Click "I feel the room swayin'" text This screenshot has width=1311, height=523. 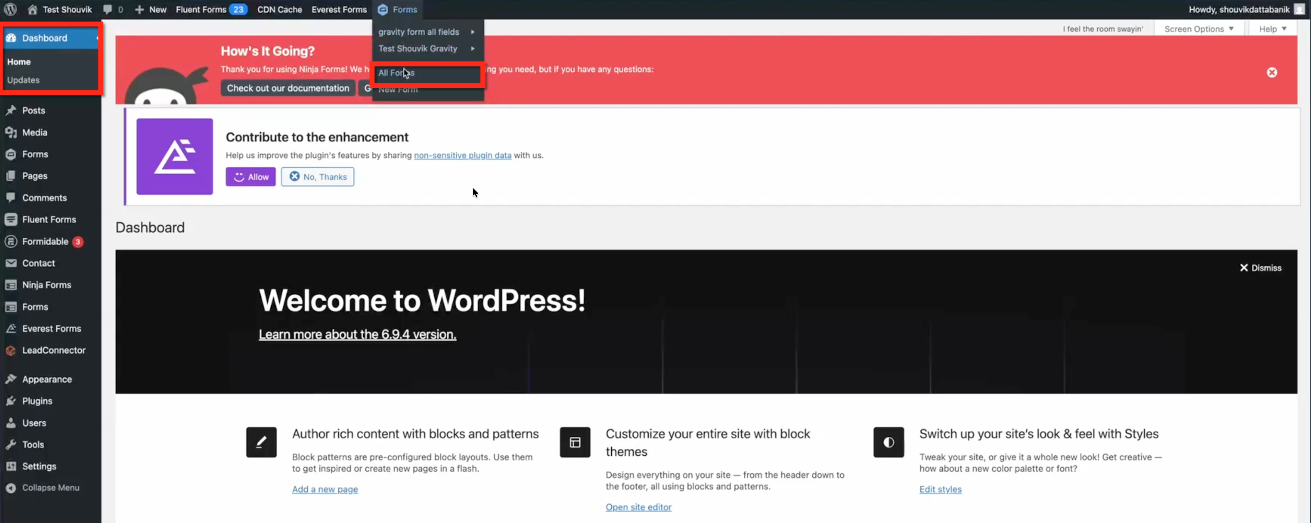(x=1103, y=29)
